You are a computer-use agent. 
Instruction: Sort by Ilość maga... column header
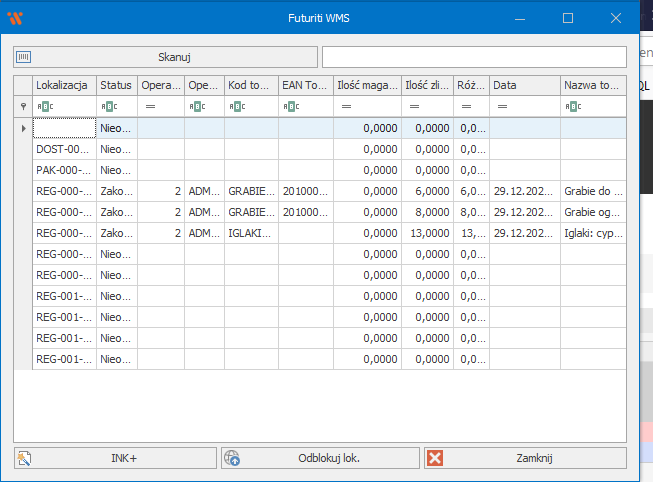tap(367, 85)
